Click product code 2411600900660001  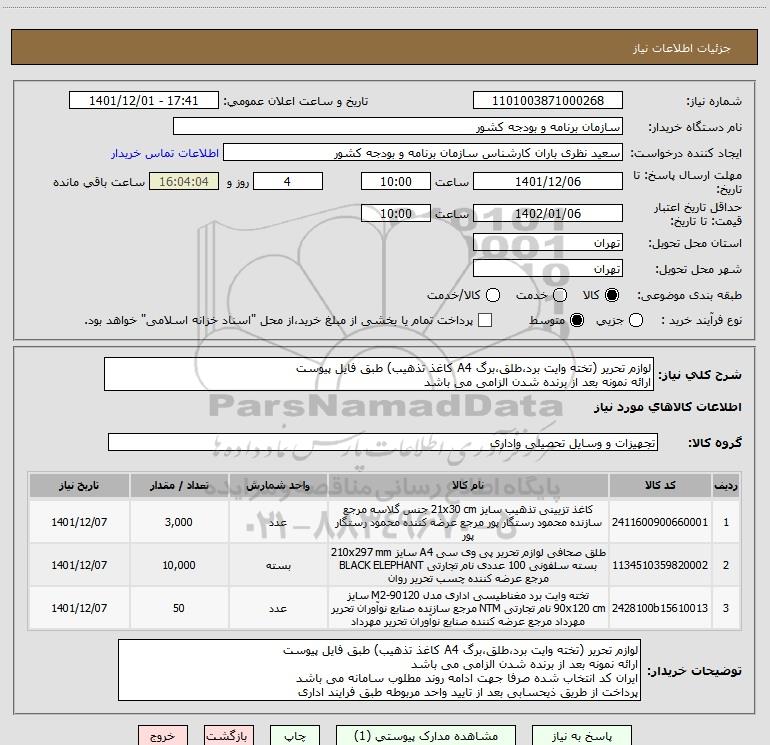point(660,522)
